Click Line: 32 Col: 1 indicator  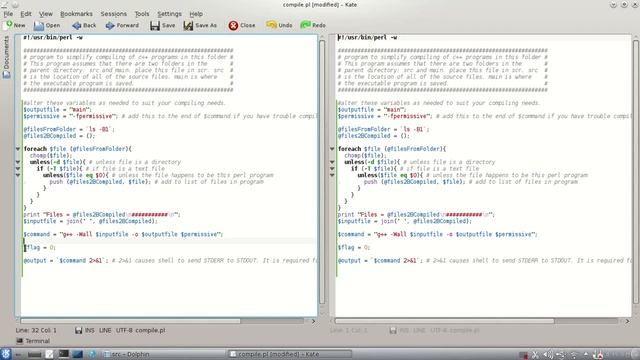point(36,330)
